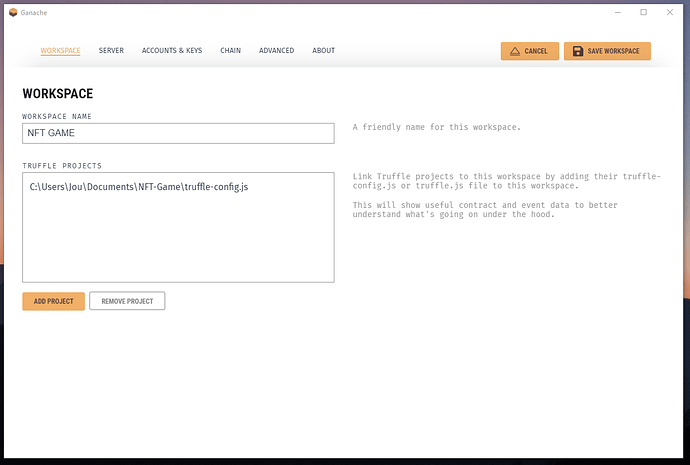
Task: Click the Workspace Name label
Action: coord(57,117)
